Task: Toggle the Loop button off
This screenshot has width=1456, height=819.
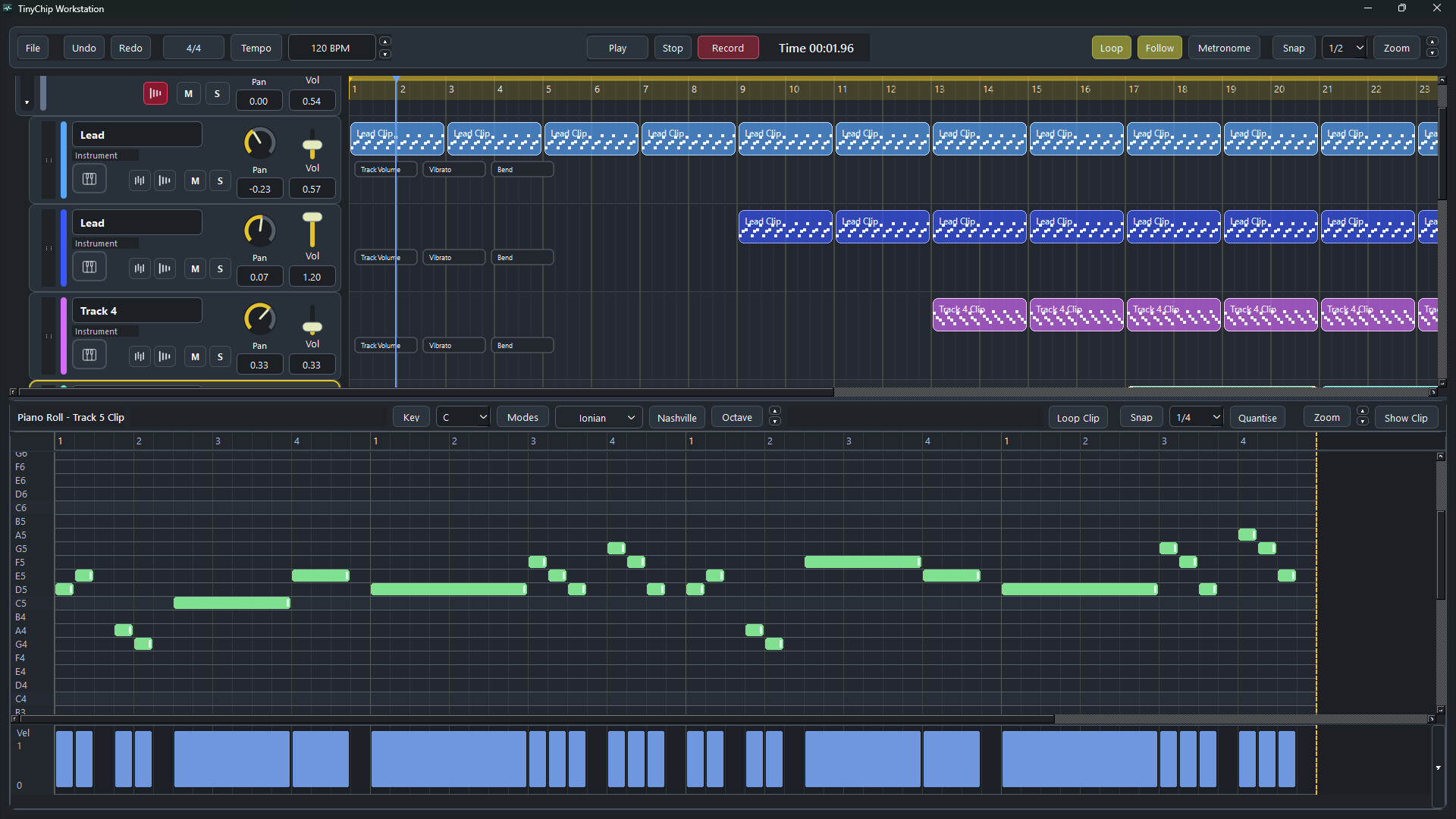Action: point(1111,48)
